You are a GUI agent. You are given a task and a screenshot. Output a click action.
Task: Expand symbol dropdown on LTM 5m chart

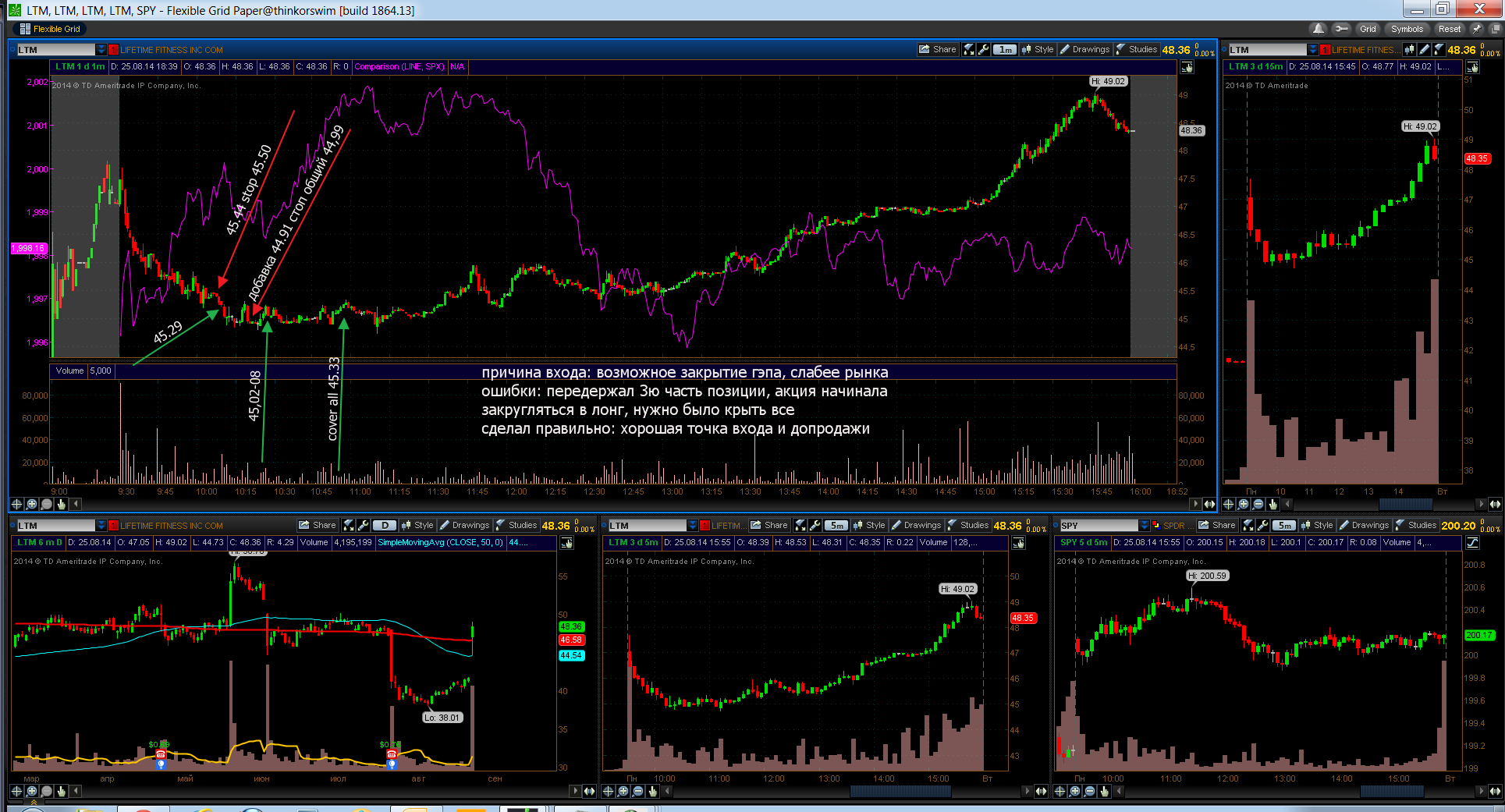pos(693,526)
